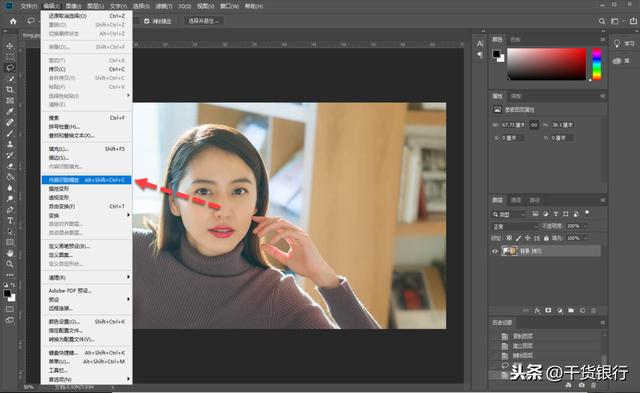640x393 pixels.
Task: Open the opacity 100% dropdown arrow
Action: click(585, 226)
